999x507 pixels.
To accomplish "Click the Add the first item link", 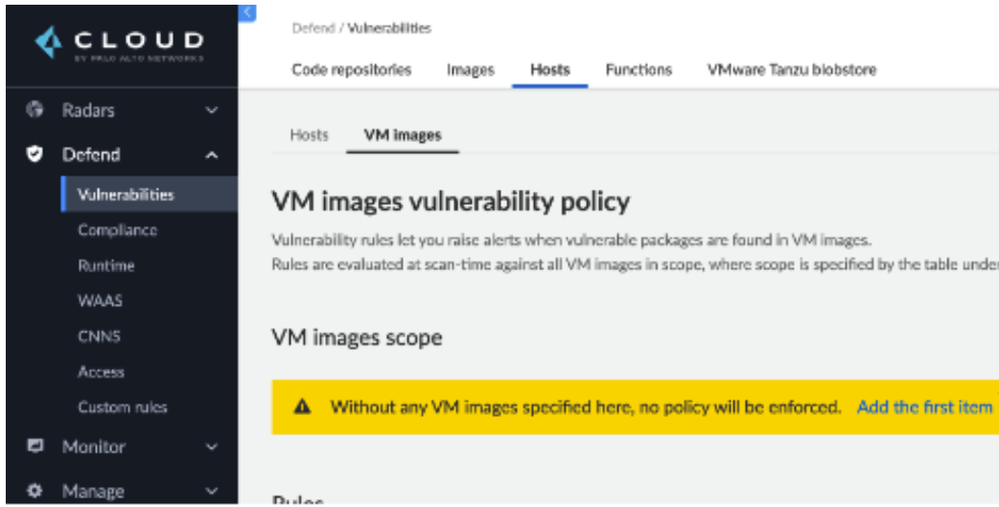I will [x=924, y=407].
